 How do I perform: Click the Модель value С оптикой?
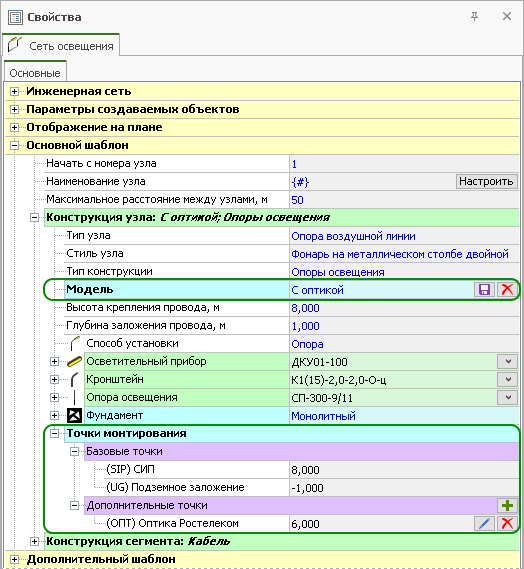[318, 290]
